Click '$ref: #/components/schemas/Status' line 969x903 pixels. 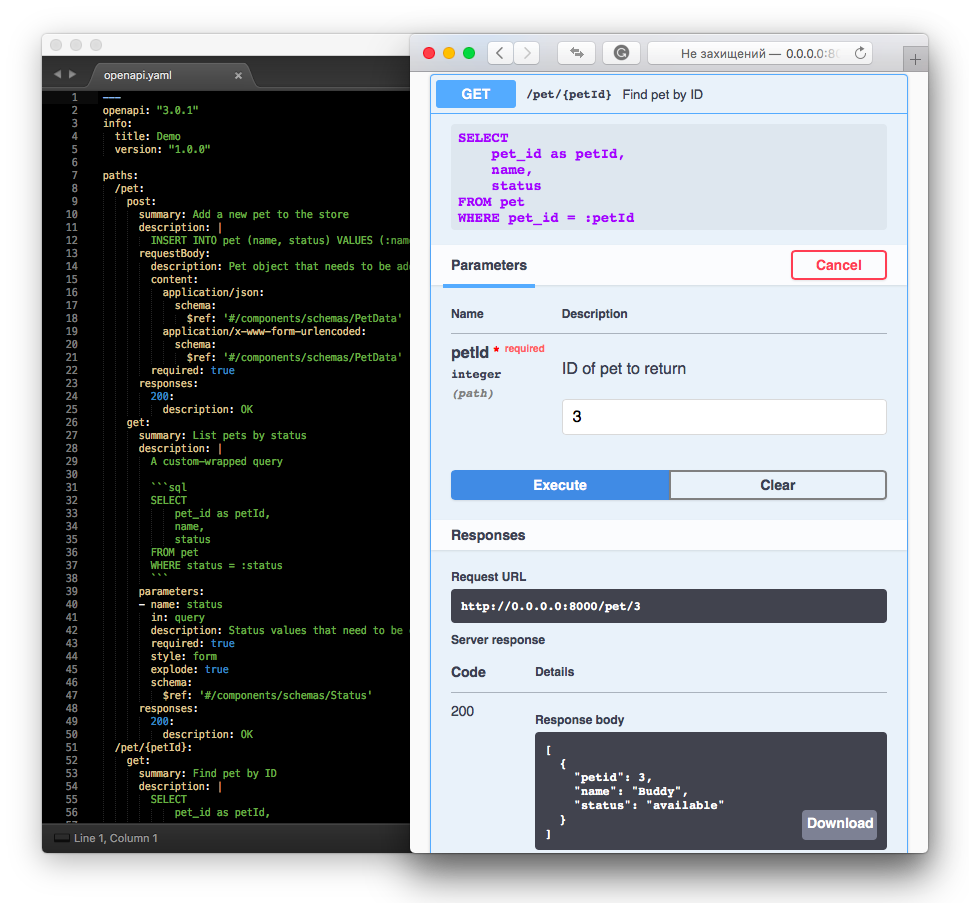(x=267, y=695)
